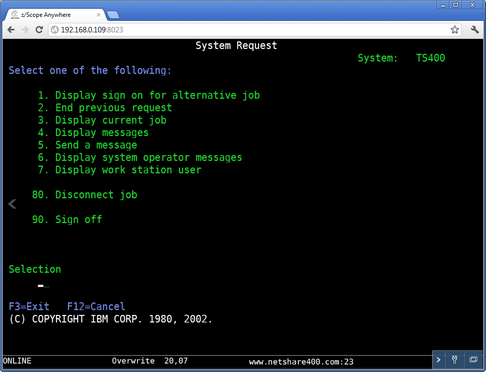Click F3=Exit function key label
Screen dimensions: 486x372
point(29,306)
